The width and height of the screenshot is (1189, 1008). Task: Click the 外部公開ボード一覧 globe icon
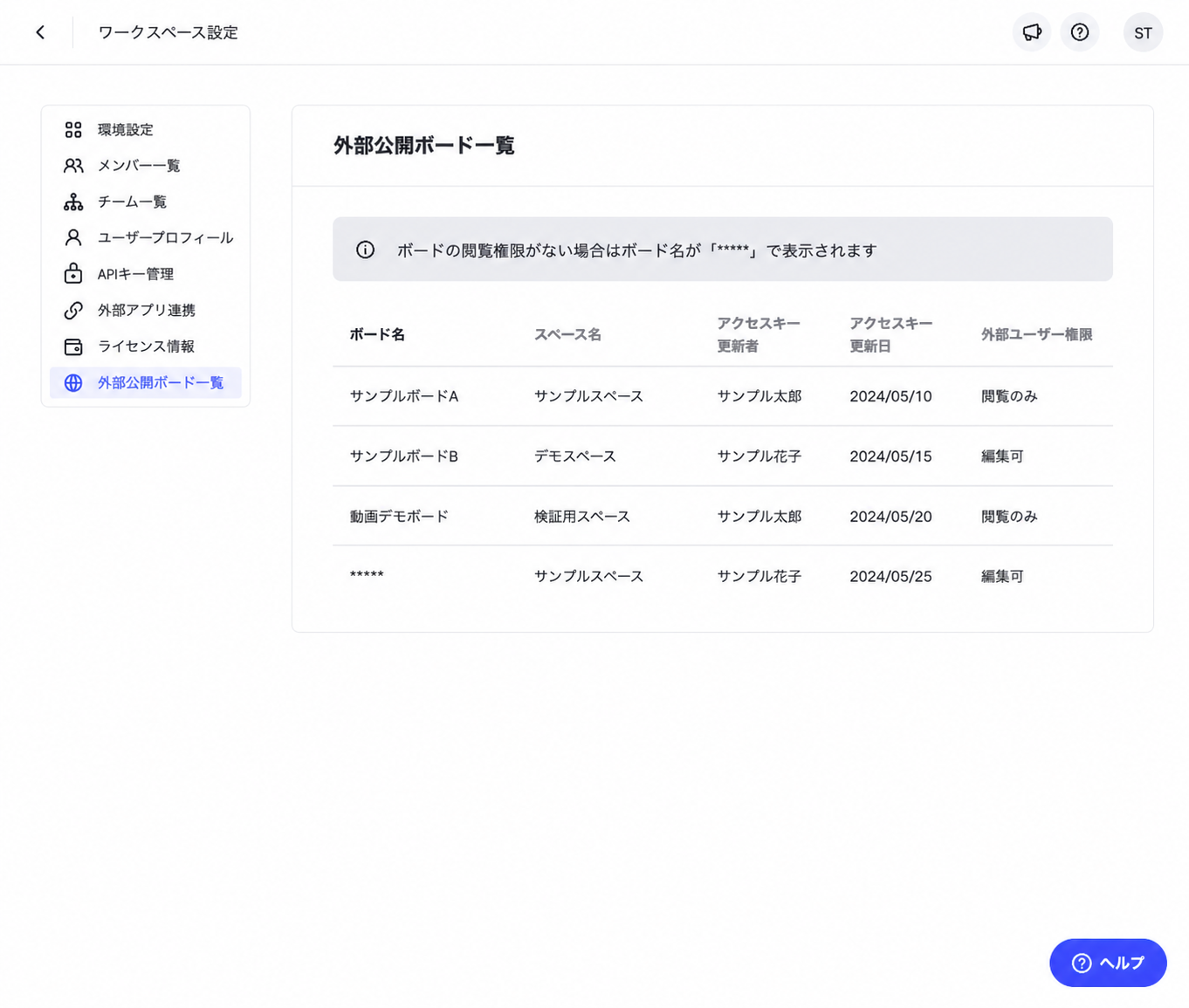tap(73, 382)
